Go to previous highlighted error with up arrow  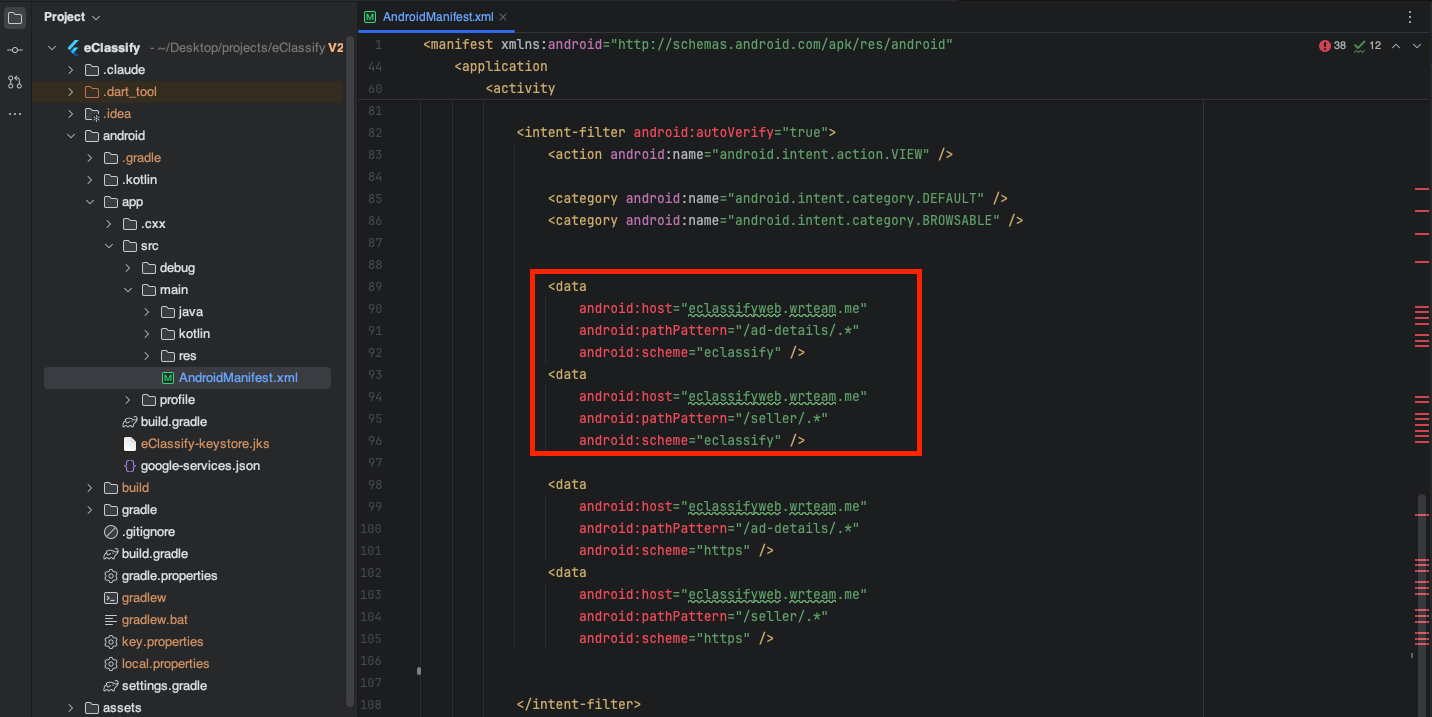[x=1396, y=45]
